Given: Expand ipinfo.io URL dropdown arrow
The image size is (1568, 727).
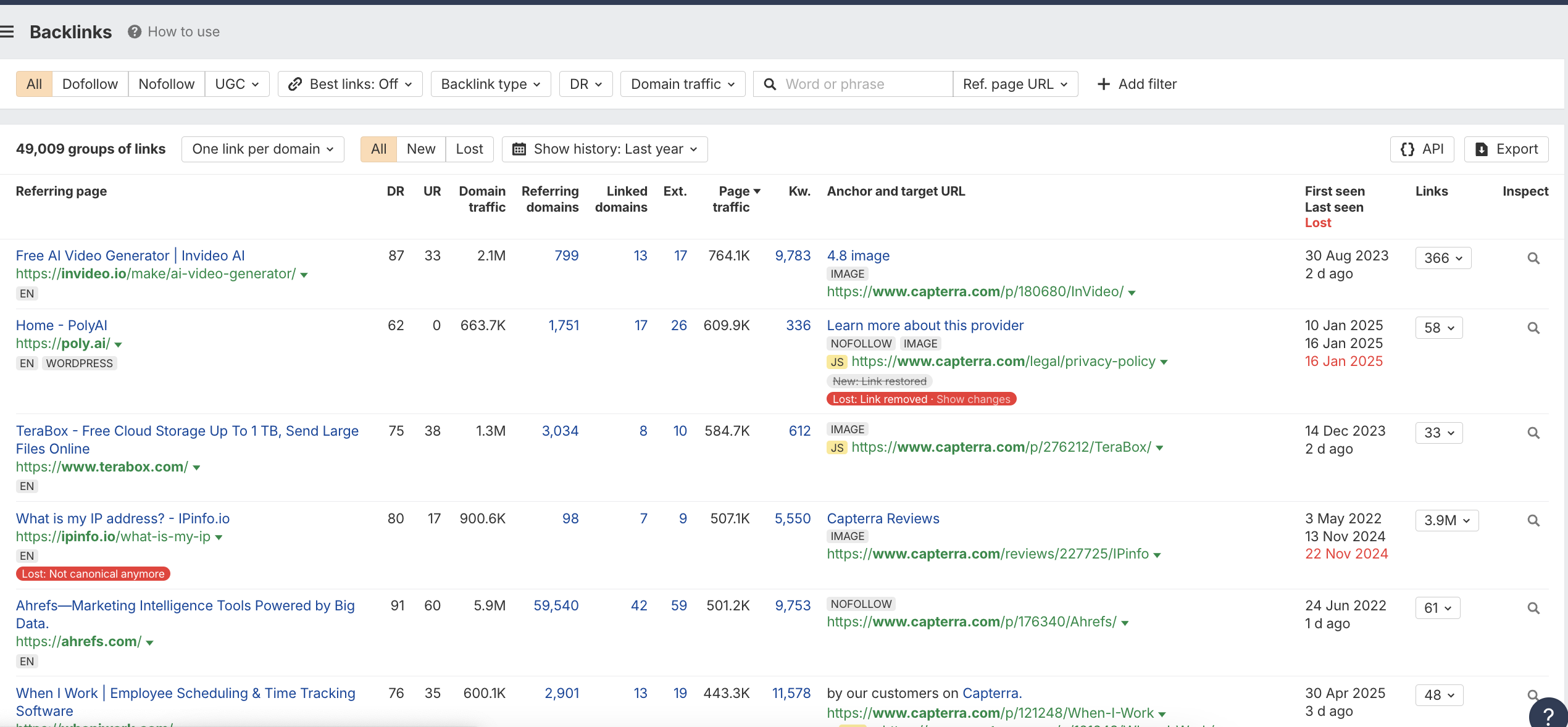Looking at the screenshot, I should [219, 538].
